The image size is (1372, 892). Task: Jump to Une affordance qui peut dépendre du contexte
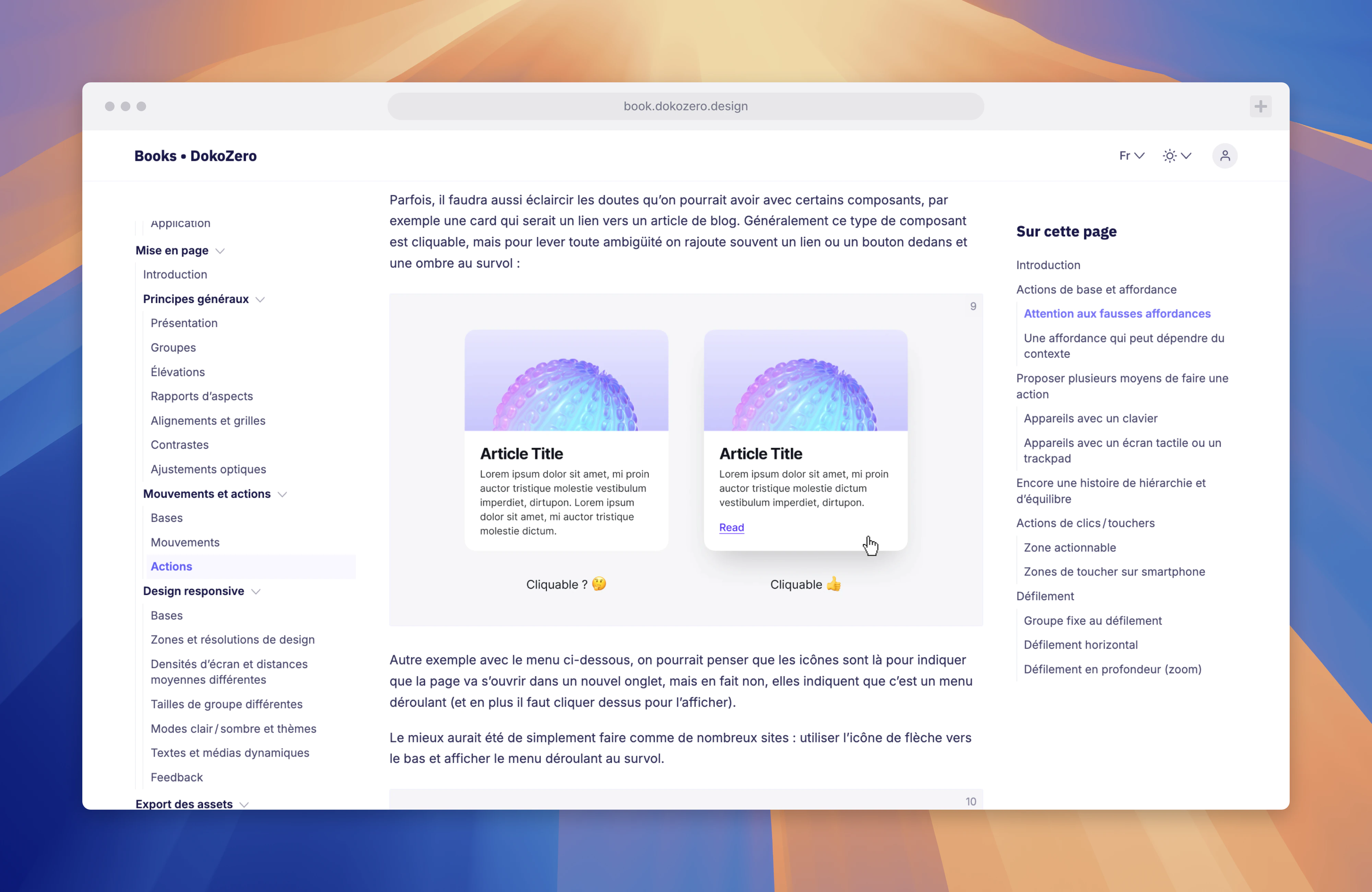pyautogui.click(x=1124, y=346)
